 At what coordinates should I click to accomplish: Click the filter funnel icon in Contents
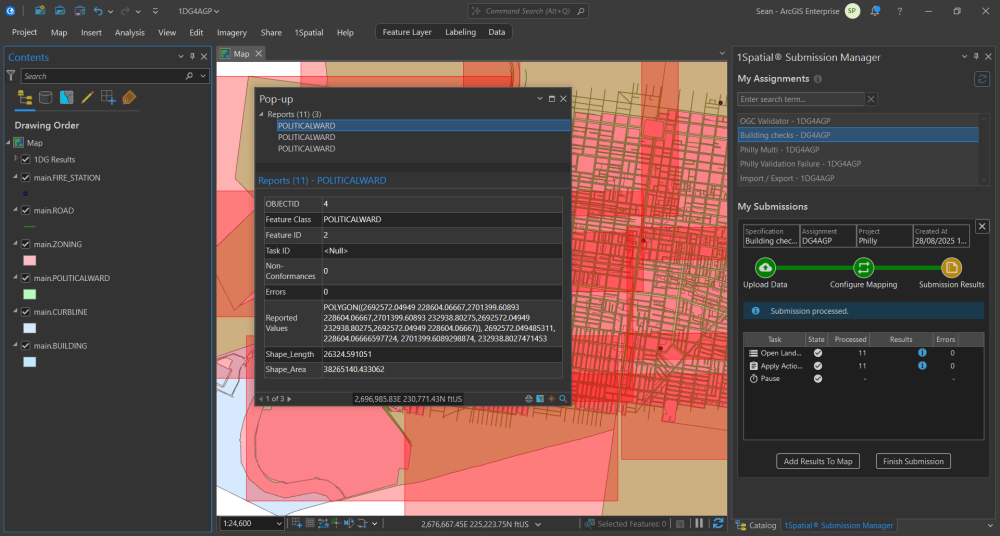(x=11, y=76)
